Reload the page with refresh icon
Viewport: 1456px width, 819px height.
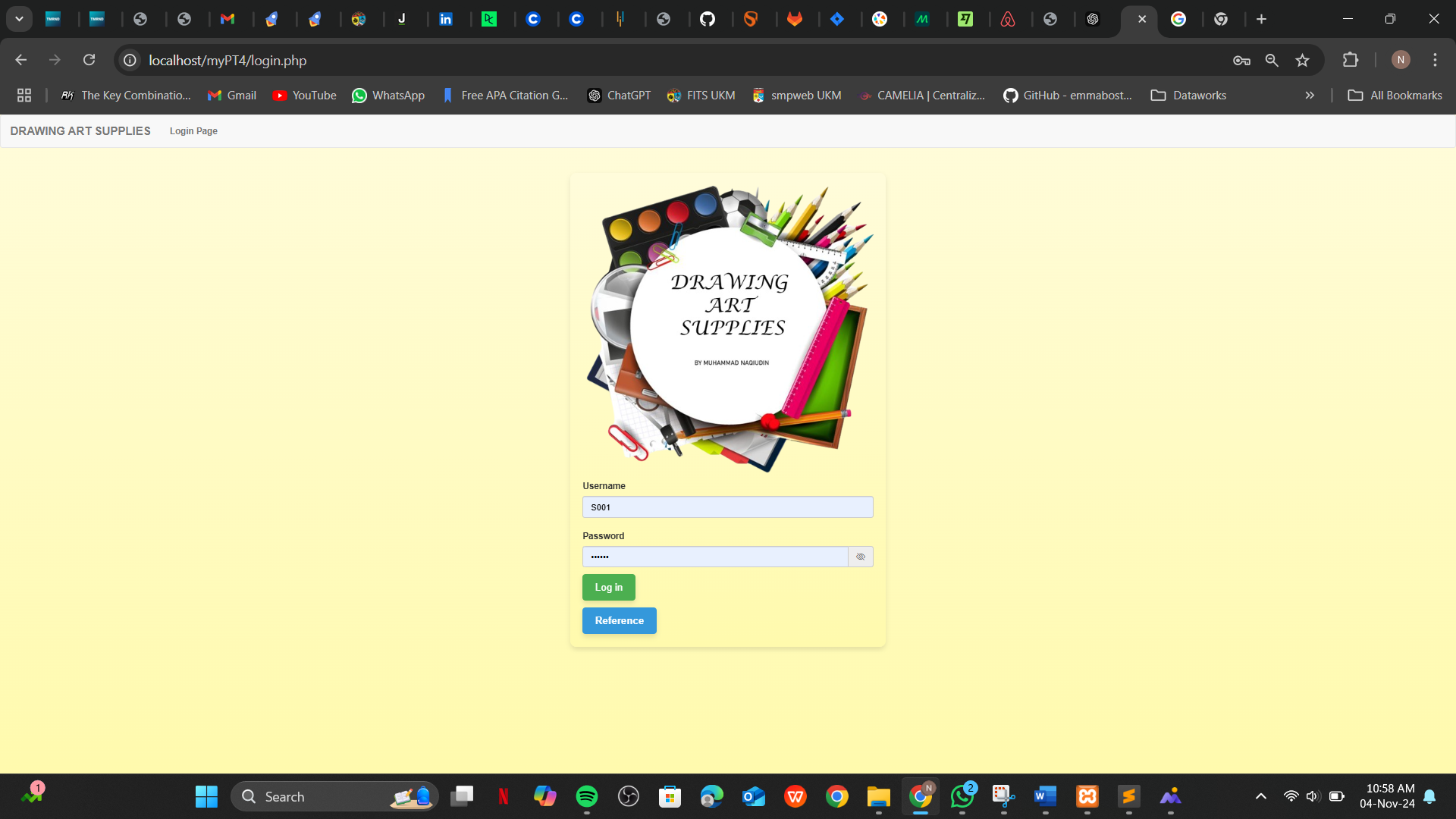tap(89, 60)
